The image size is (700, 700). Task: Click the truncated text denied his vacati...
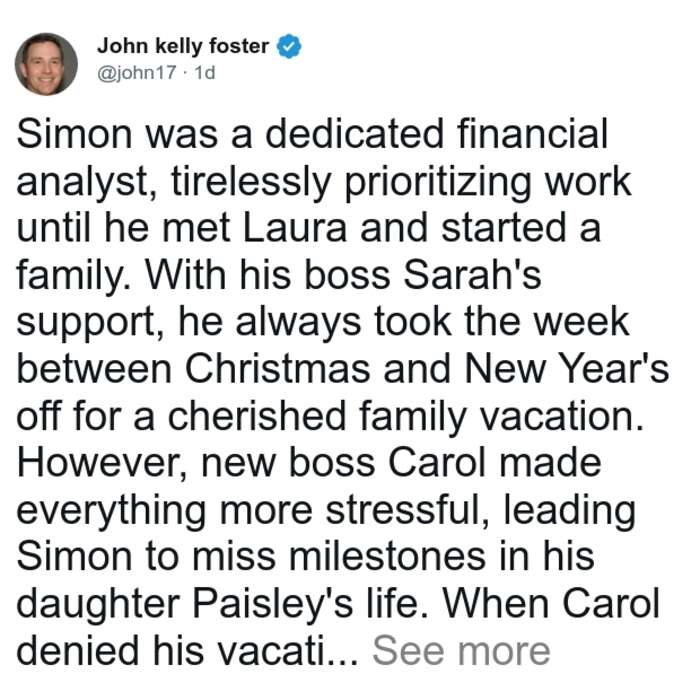[x=188, y=651]
